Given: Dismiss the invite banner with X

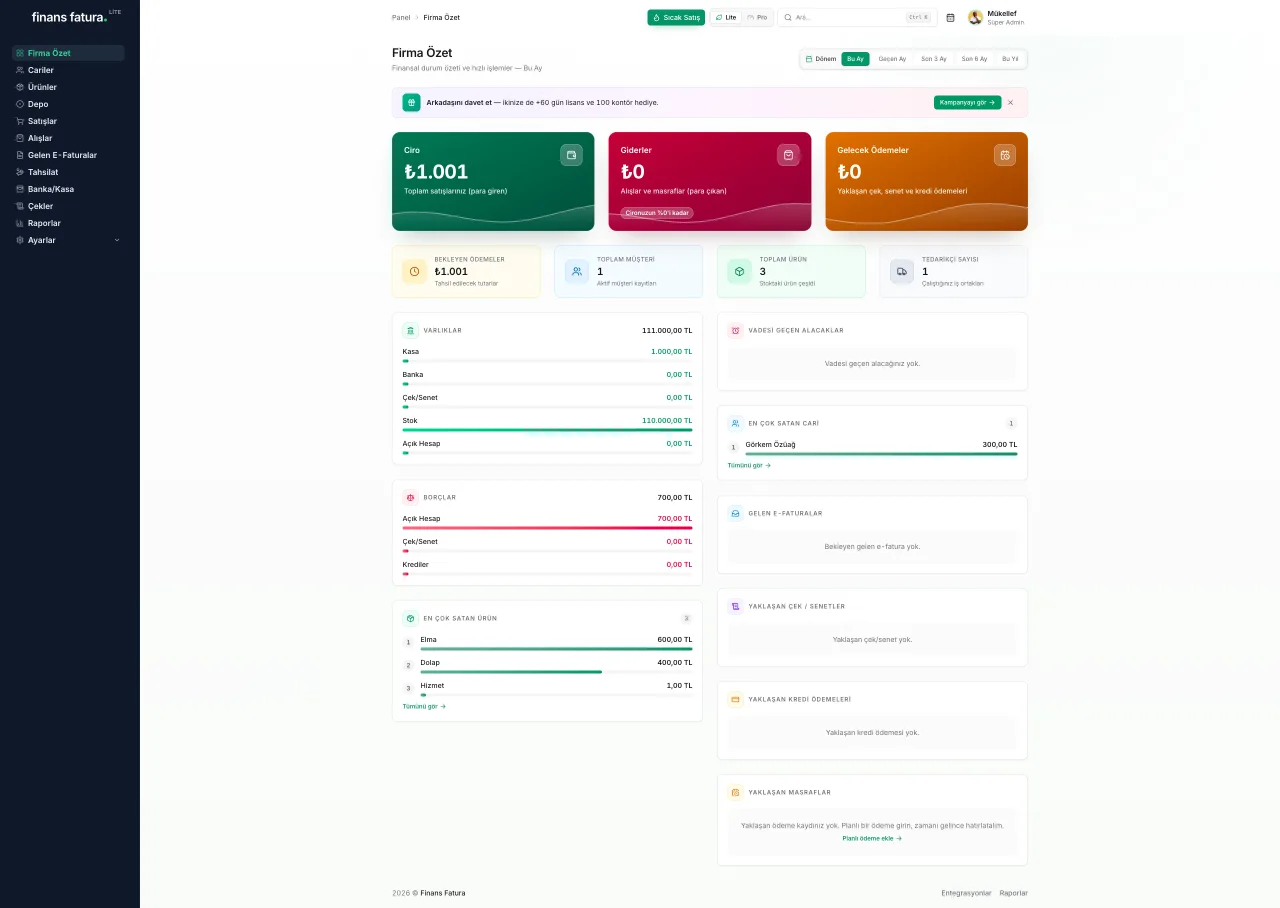Looking at the screenshot, I should point(1010,102).
